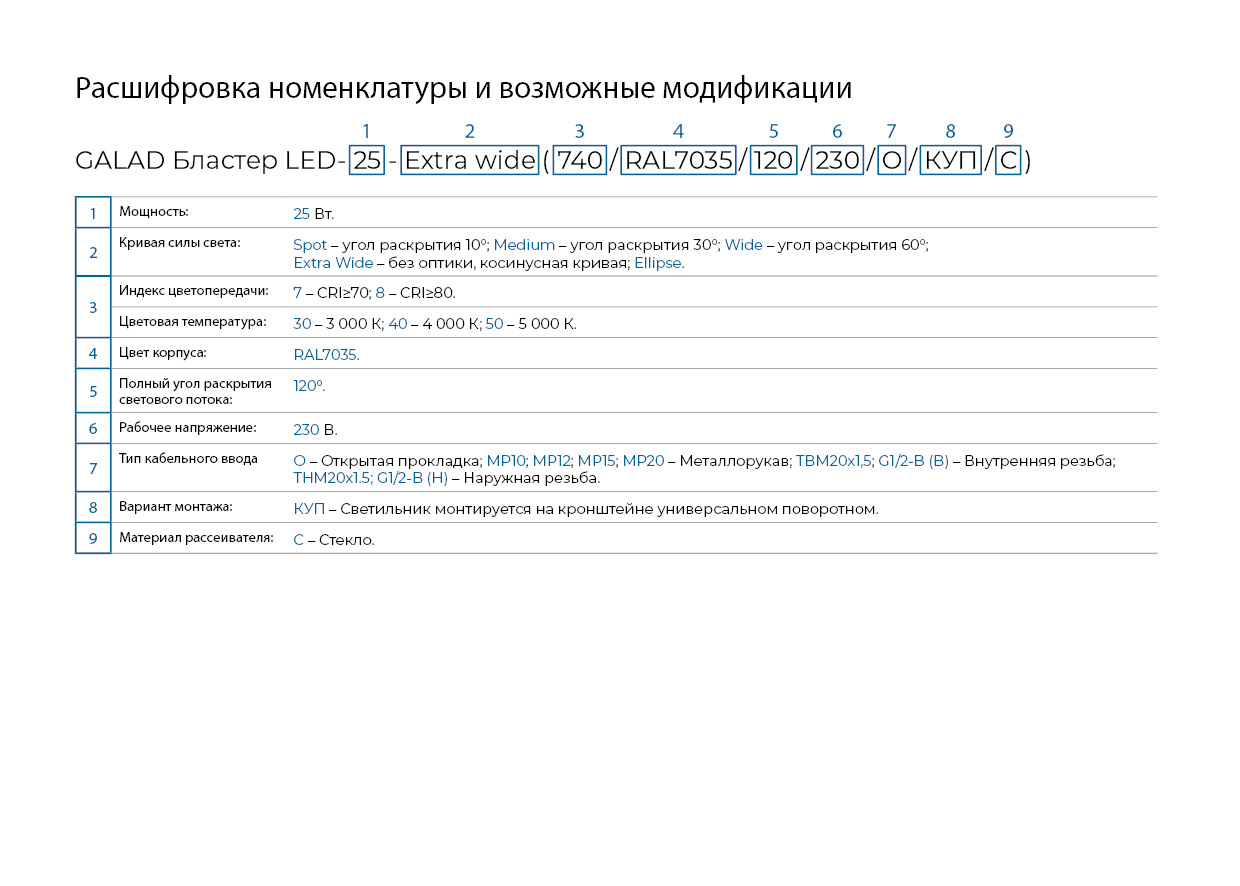1240x886 pixels.
Task: Click the row number 7 cell in table
Action: point(93,468)
